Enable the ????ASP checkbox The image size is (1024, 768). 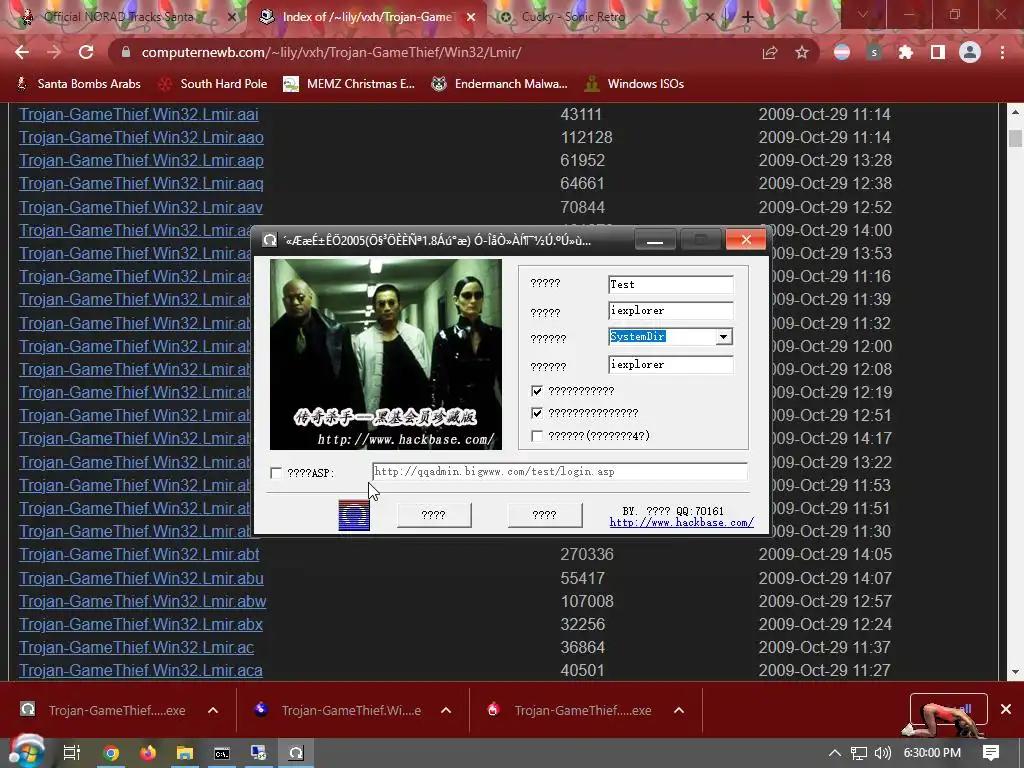(x=276, y=472)
